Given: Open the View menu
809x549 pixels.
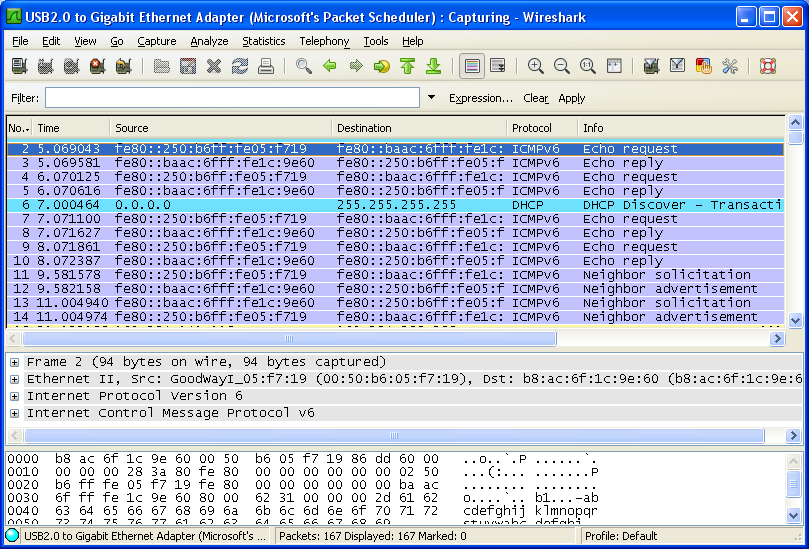Looking at the screenshot, I should (x=85, y=41).
